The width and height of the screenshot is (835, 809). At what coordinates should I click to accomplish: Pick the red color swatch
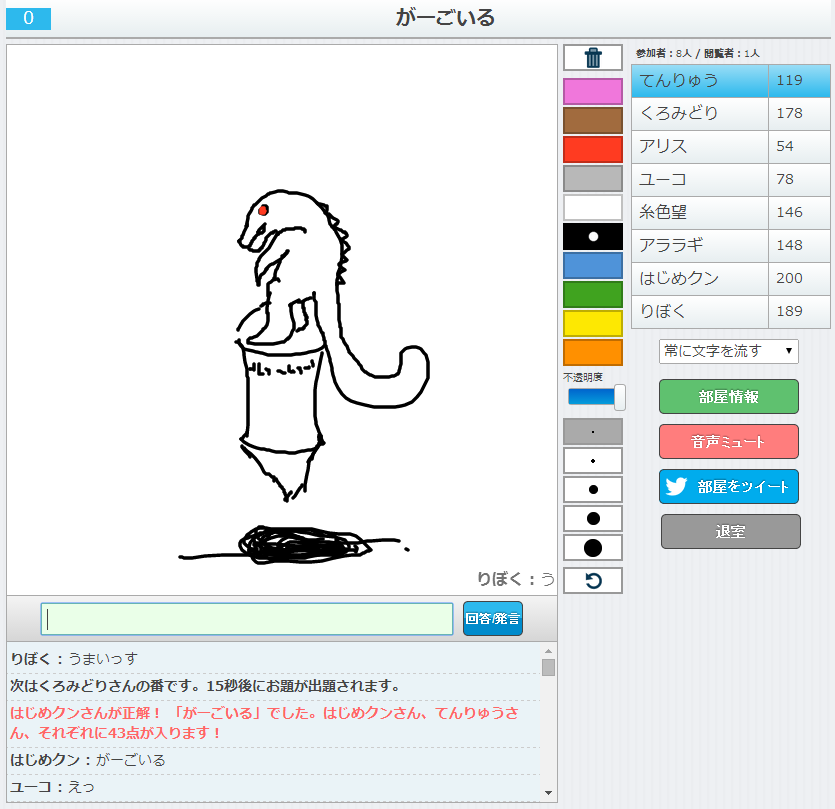(593, 149)
